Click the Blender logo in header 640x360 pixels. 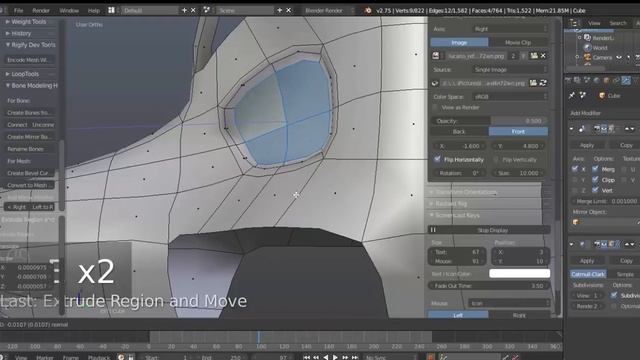tap(368, 10)
